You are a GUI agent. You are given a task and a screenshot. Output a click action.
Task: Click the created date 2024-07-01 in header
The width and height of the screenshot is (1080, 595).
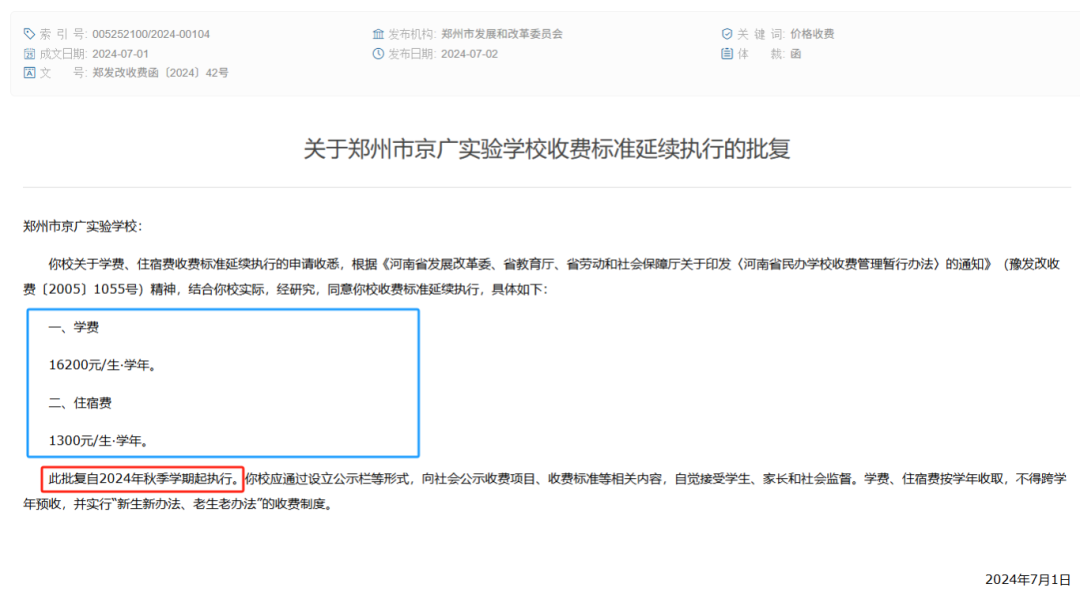coord(120,54)
